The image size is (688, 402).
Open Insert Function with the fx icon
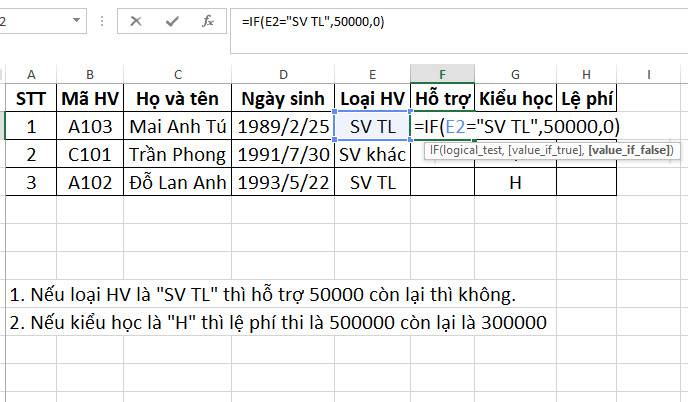tap(208, 21)
